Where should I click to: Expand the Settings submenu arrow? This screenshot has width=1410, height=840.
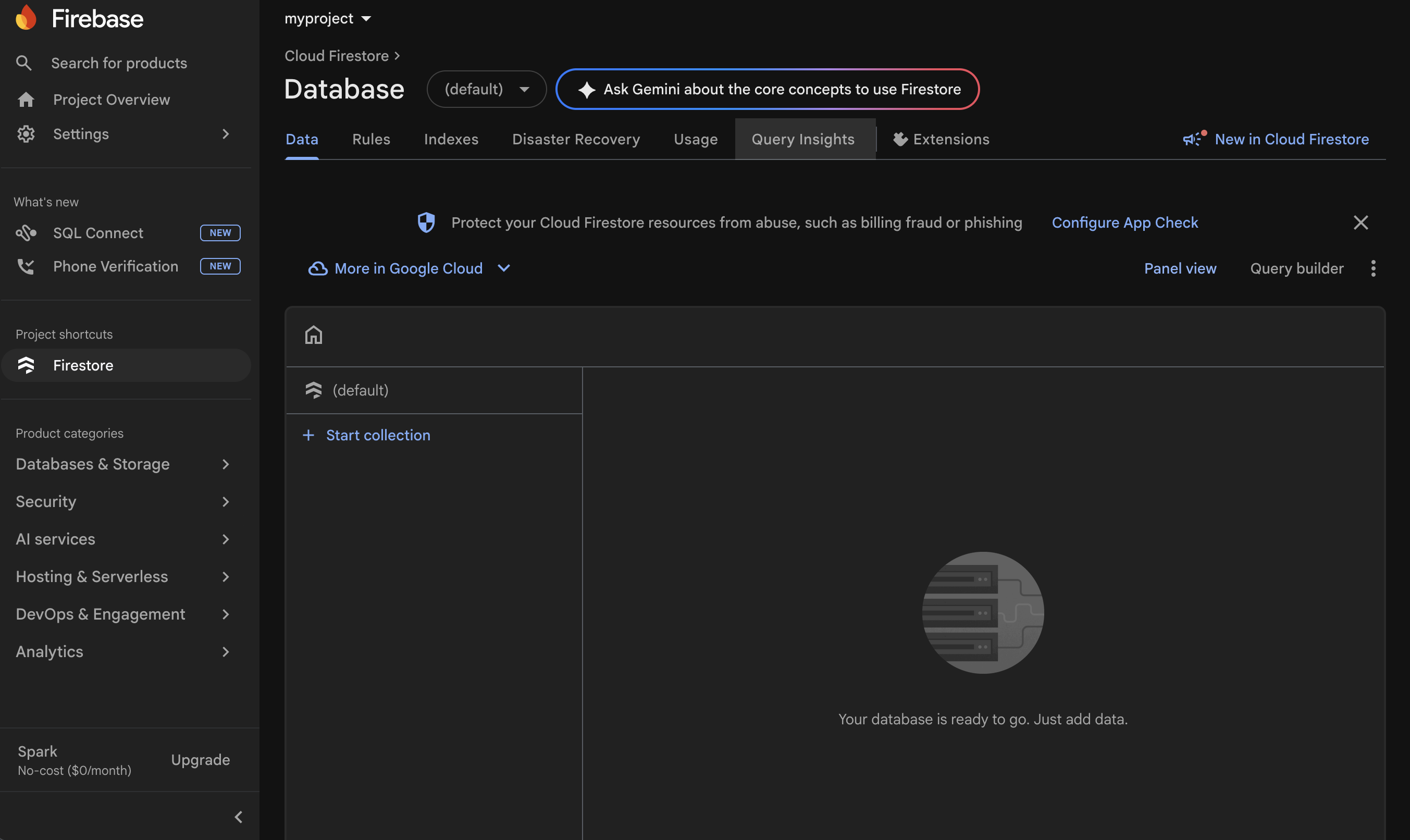click(226, 134)
